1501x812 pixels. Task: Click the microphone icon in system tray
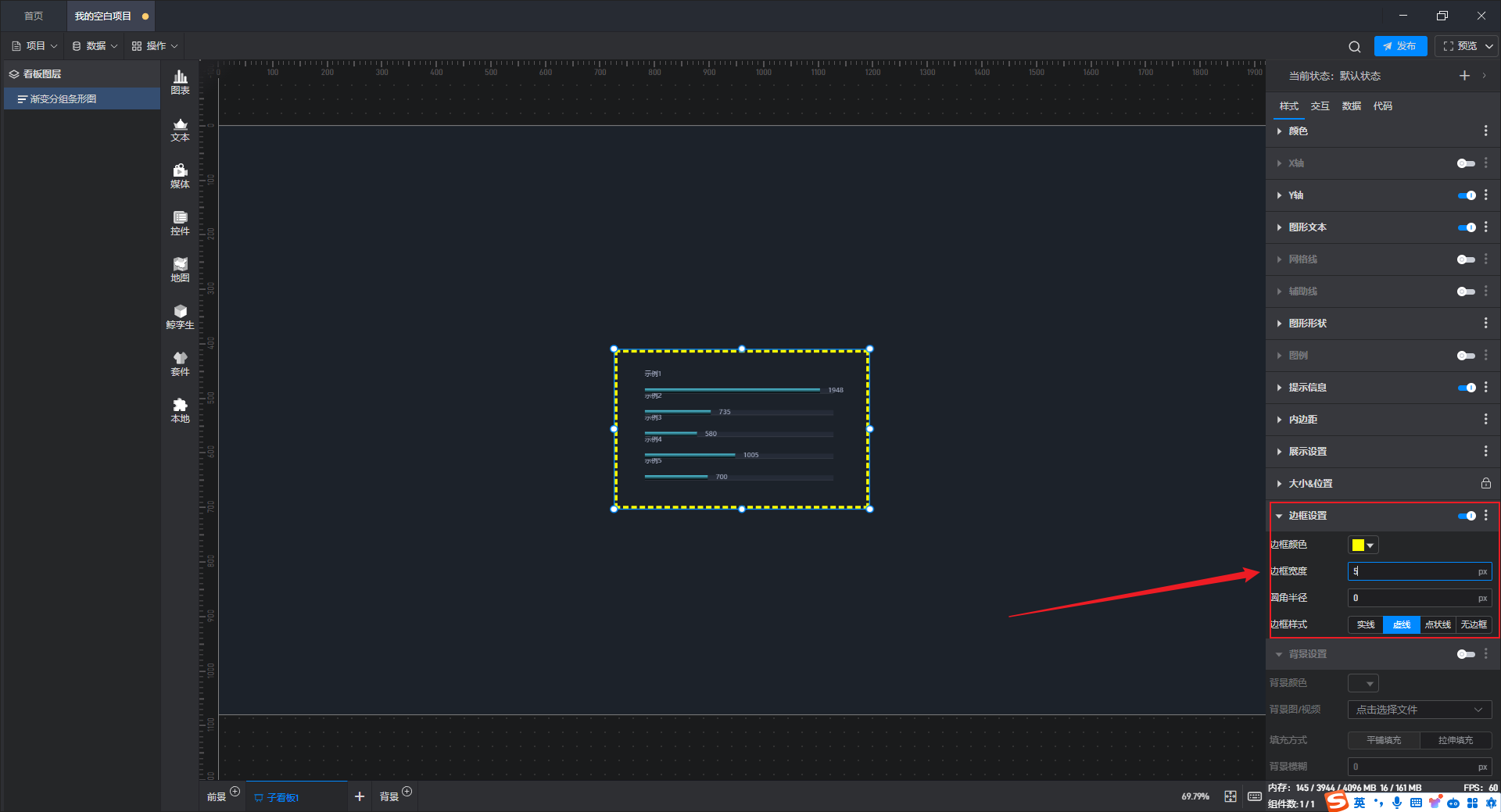(1397, 803)
